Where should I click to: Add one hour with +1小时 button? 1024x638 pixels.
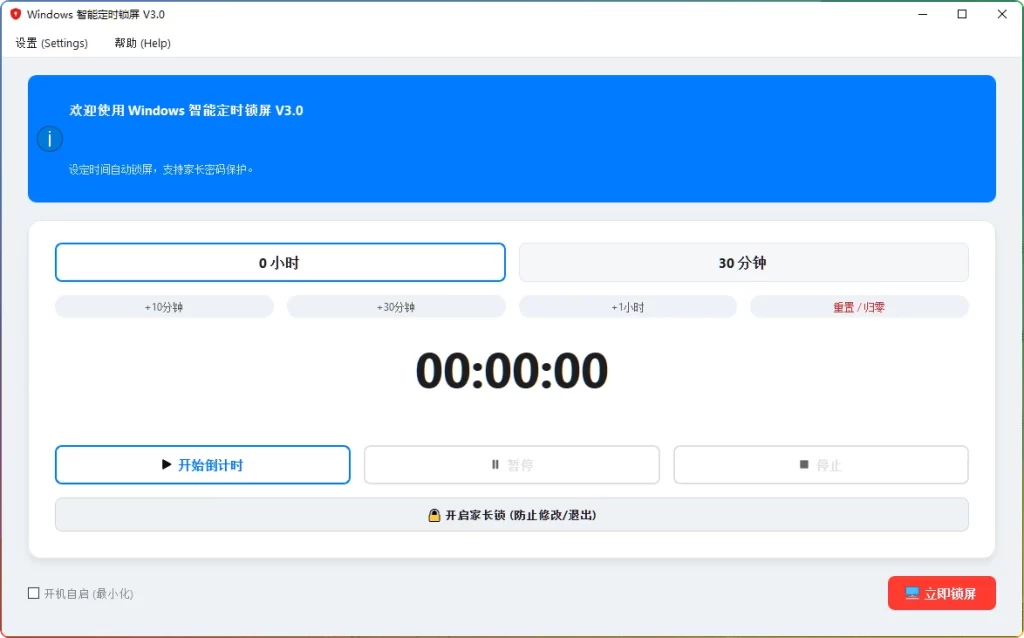627,306
